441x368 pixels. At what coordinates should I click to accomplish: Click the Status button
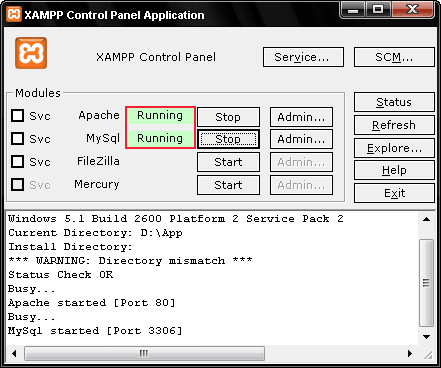(394, 102)
